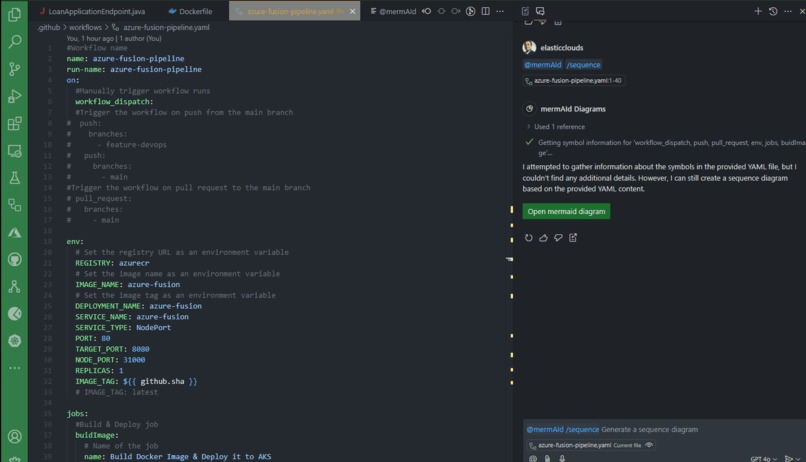Open the Explorer view in activity bar
The width and height of the screenshot is (806, 462).
(14, 14)
